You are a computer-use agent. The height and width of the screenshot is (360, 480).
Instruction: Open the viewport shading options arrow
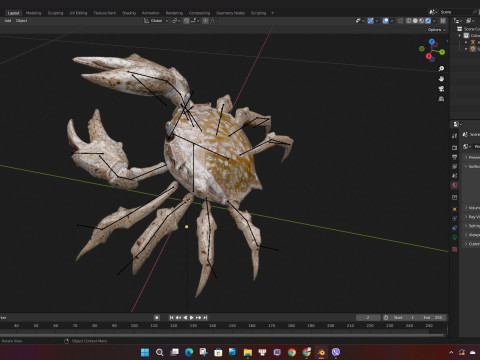(434, 21)
